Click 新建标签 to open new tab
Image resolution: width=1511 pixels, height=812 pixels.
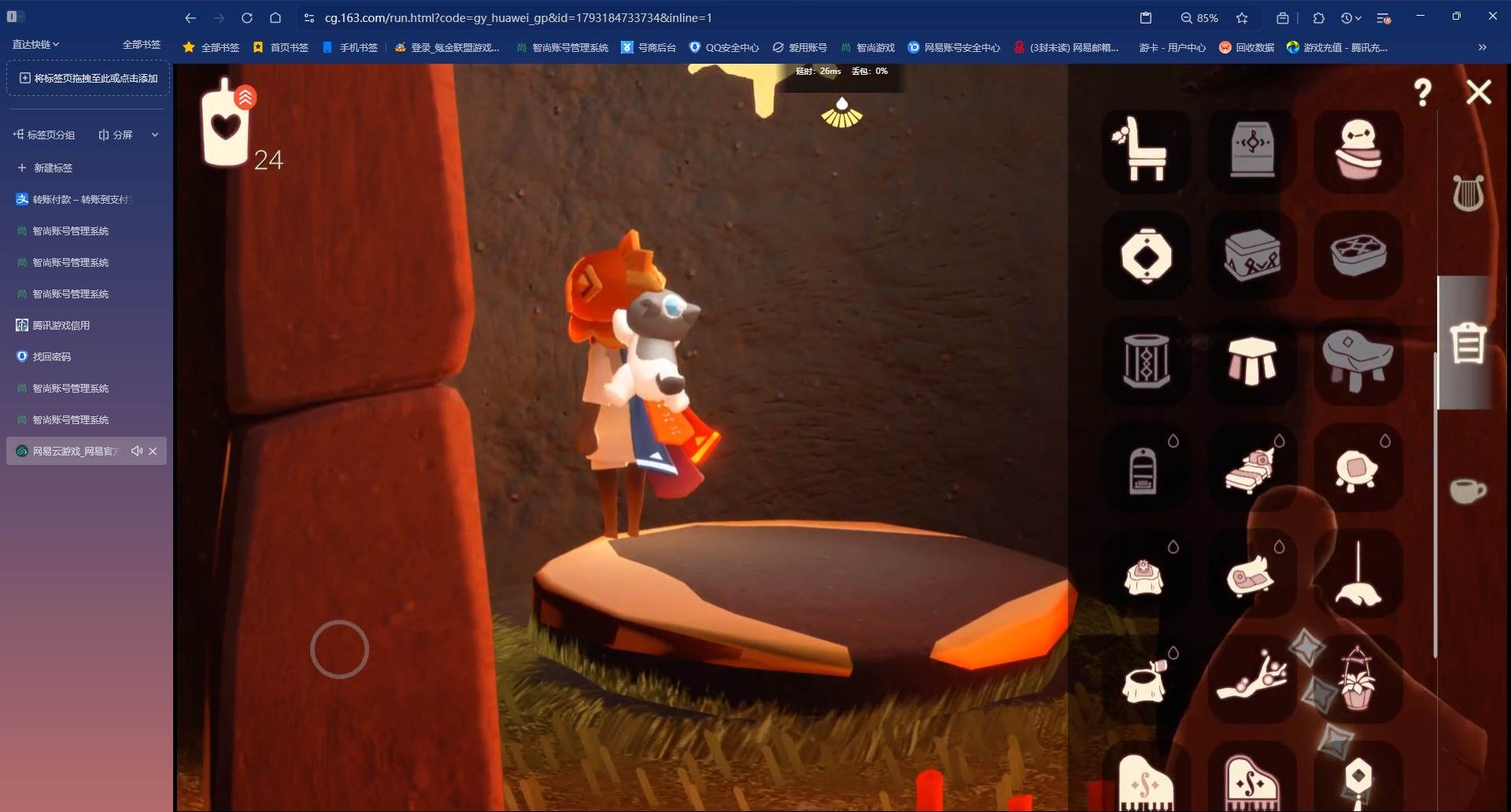(45, 168)
